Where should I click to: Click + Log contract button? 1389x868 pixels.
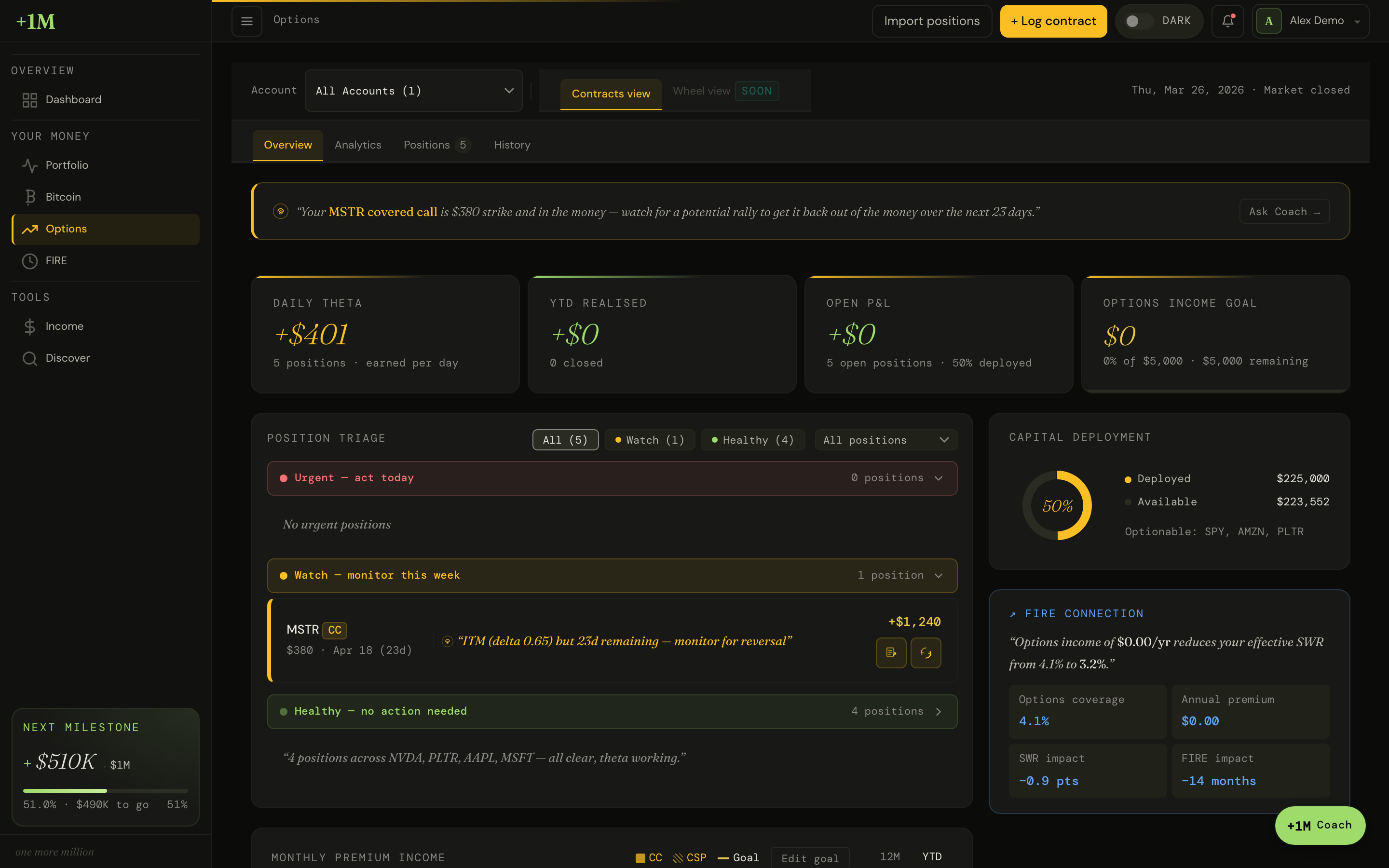pos(1053,21)
